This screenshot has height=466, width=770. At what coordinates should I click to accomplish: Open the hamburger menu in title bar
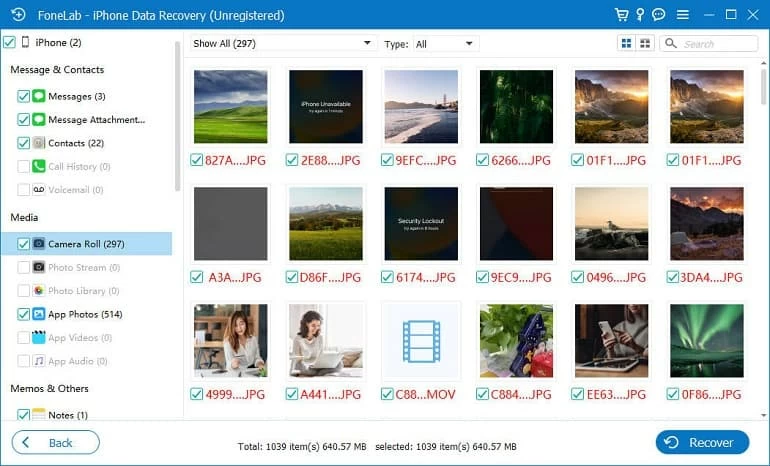pos(682,15)
